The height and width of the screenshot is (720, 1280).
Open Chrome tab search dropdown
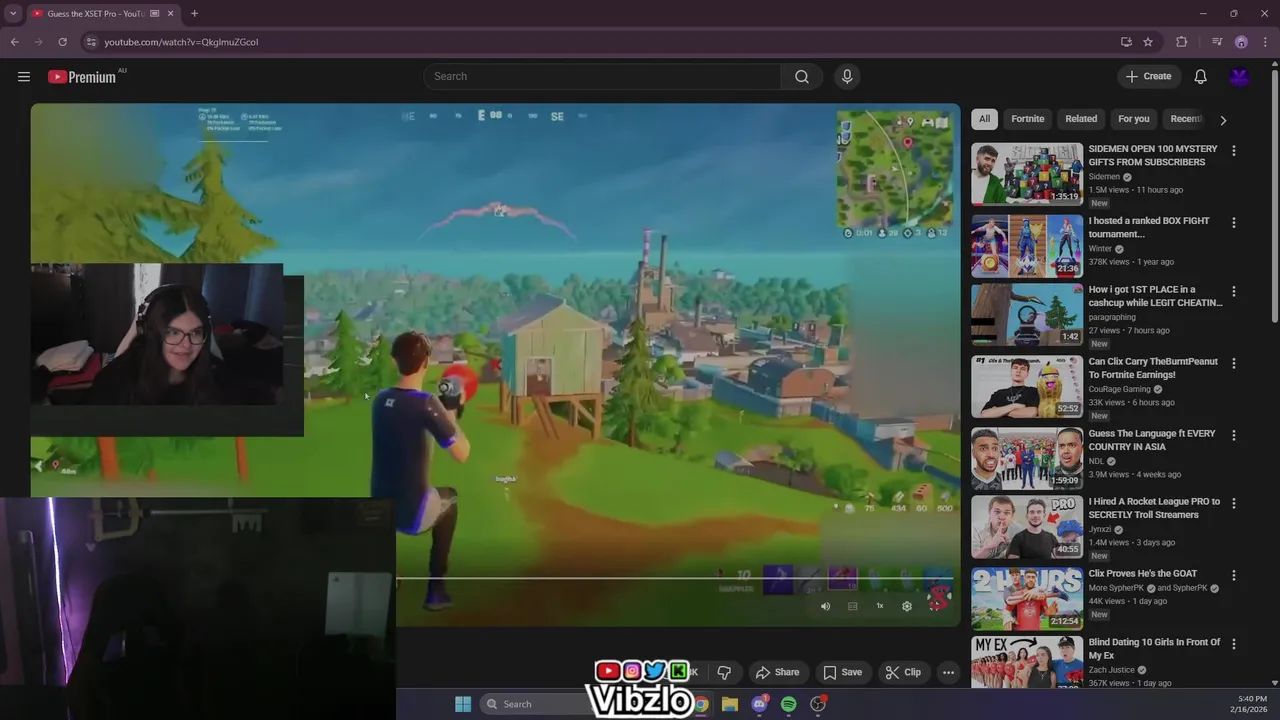click(13, 14)
